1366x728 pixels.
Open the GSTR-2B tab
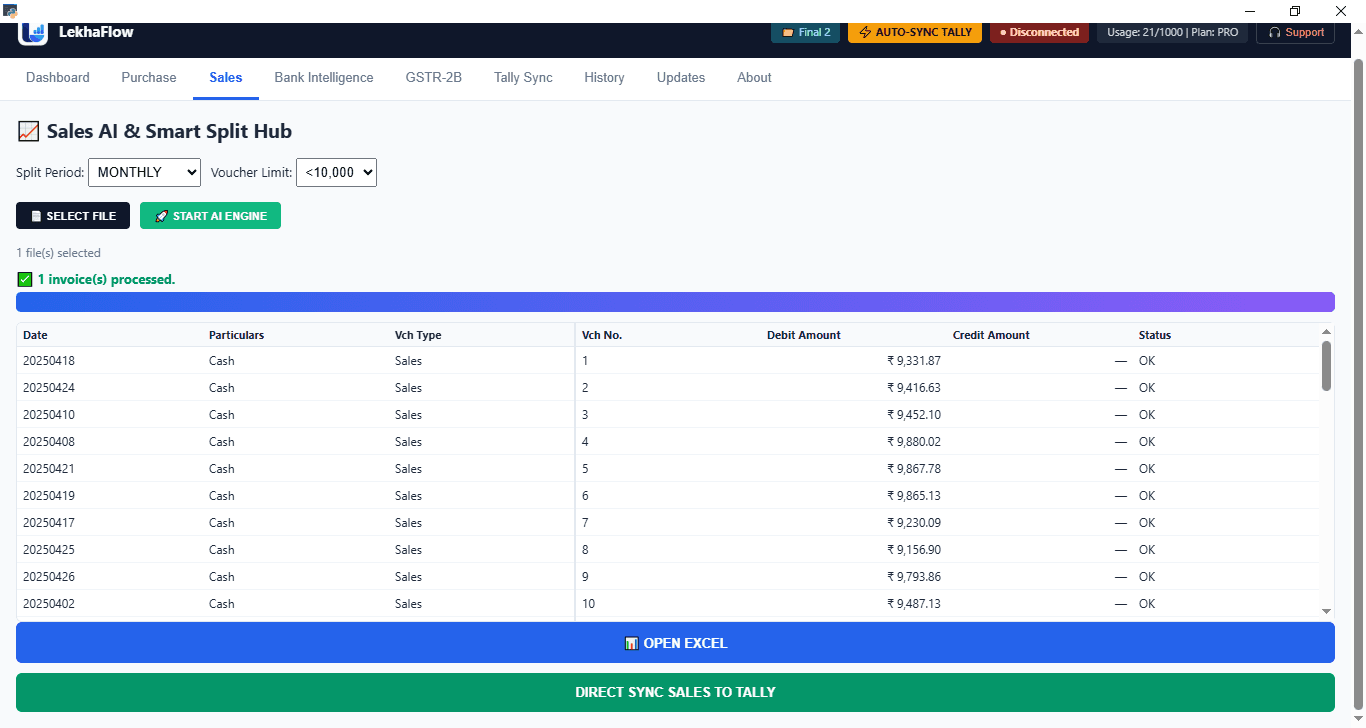[x=434, y=77]
